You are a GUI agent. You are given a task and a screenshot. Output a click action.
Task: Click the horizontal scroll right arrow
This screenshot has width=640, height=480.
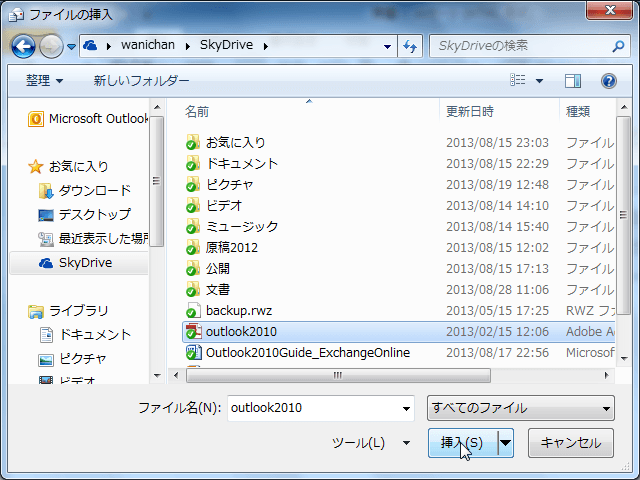[x=607, y=376]
